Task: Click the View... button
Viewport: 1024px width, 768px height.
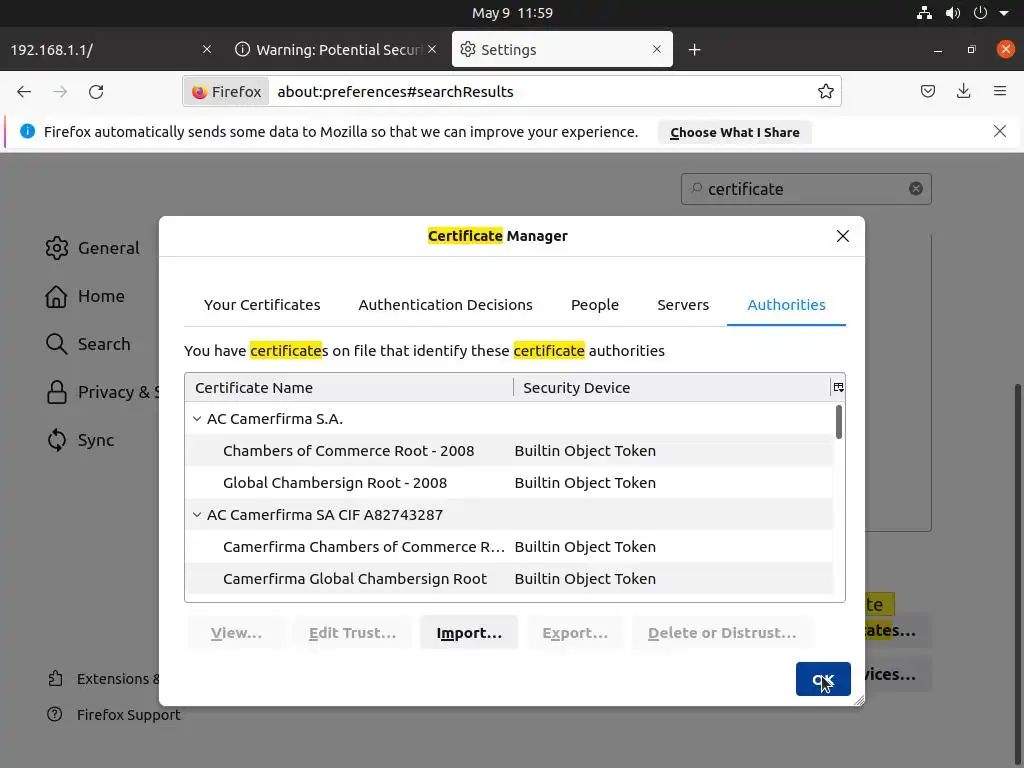Action: point(236,632)
